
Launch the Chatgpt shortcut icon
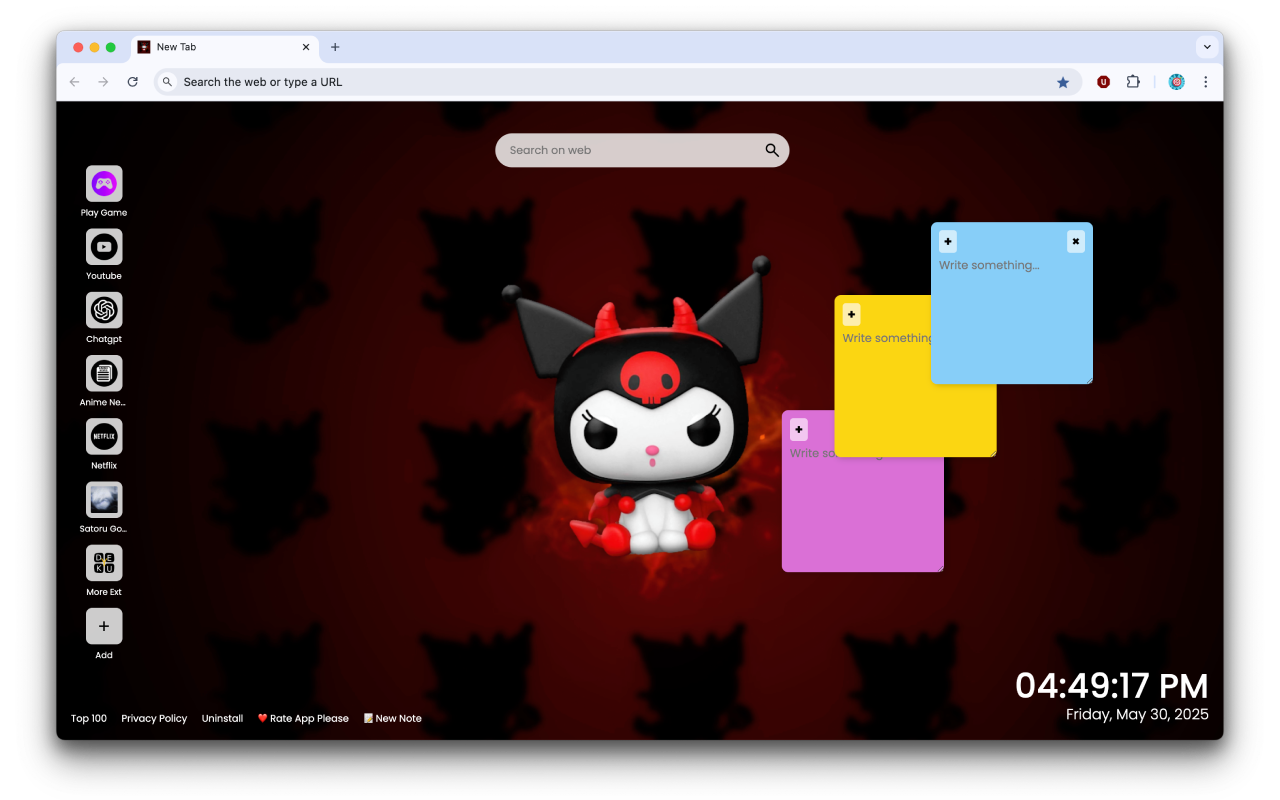click(104, 310)
